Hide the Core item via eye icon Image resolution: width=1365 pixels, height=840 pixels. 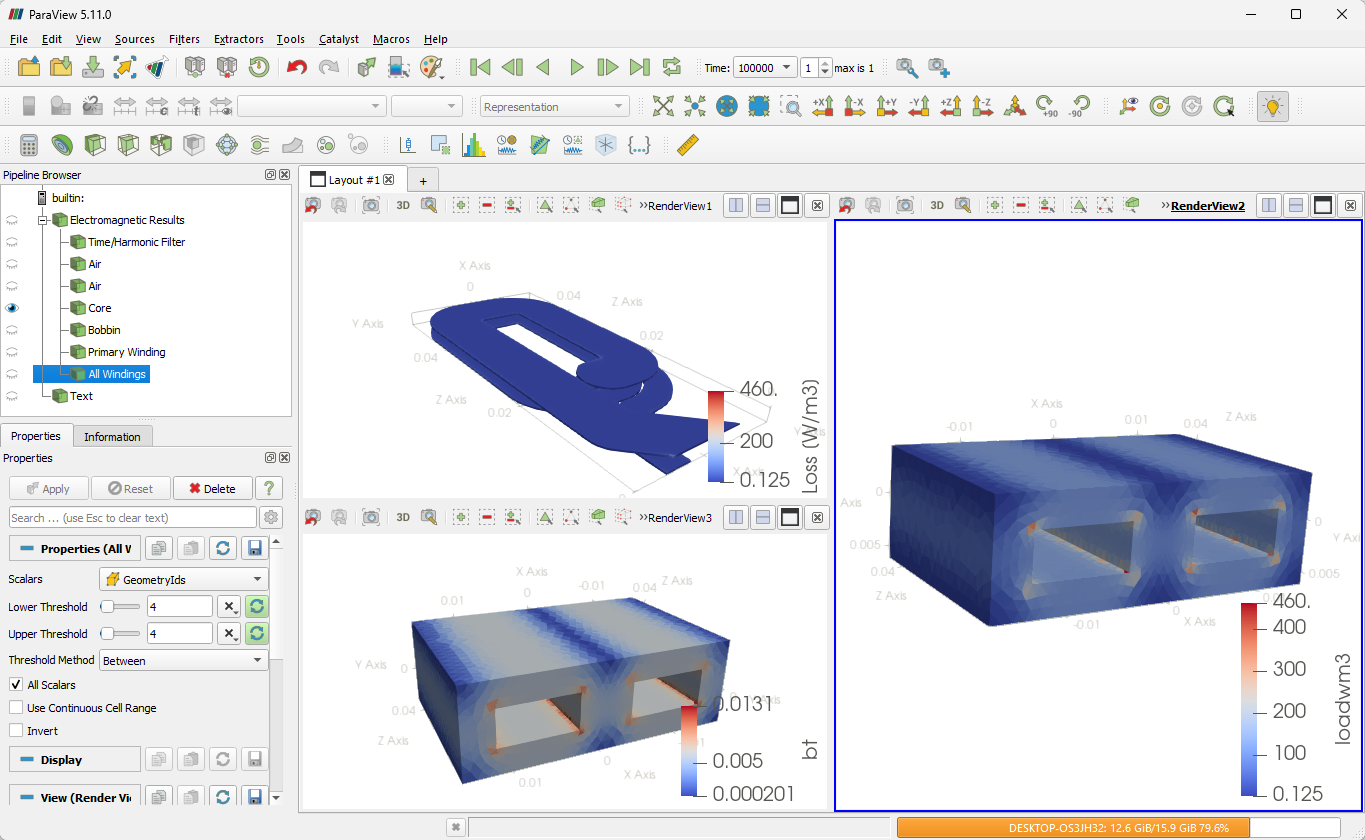coord(13,308)
